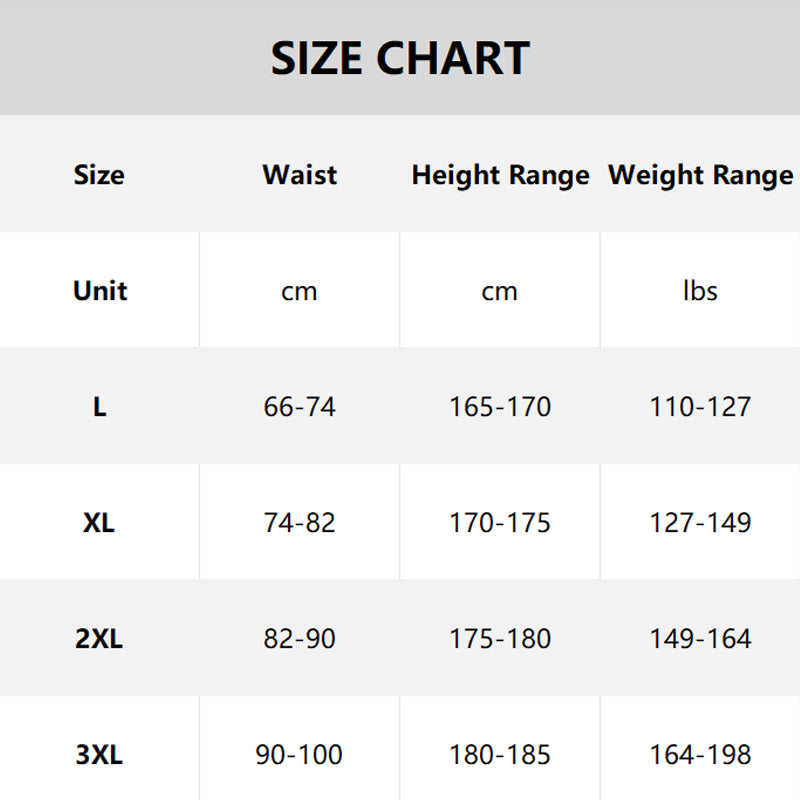The height and width of the screenshot is (800, 800).
Task: Click the 90-100 waist value
Action: click(x=300, y=755)
